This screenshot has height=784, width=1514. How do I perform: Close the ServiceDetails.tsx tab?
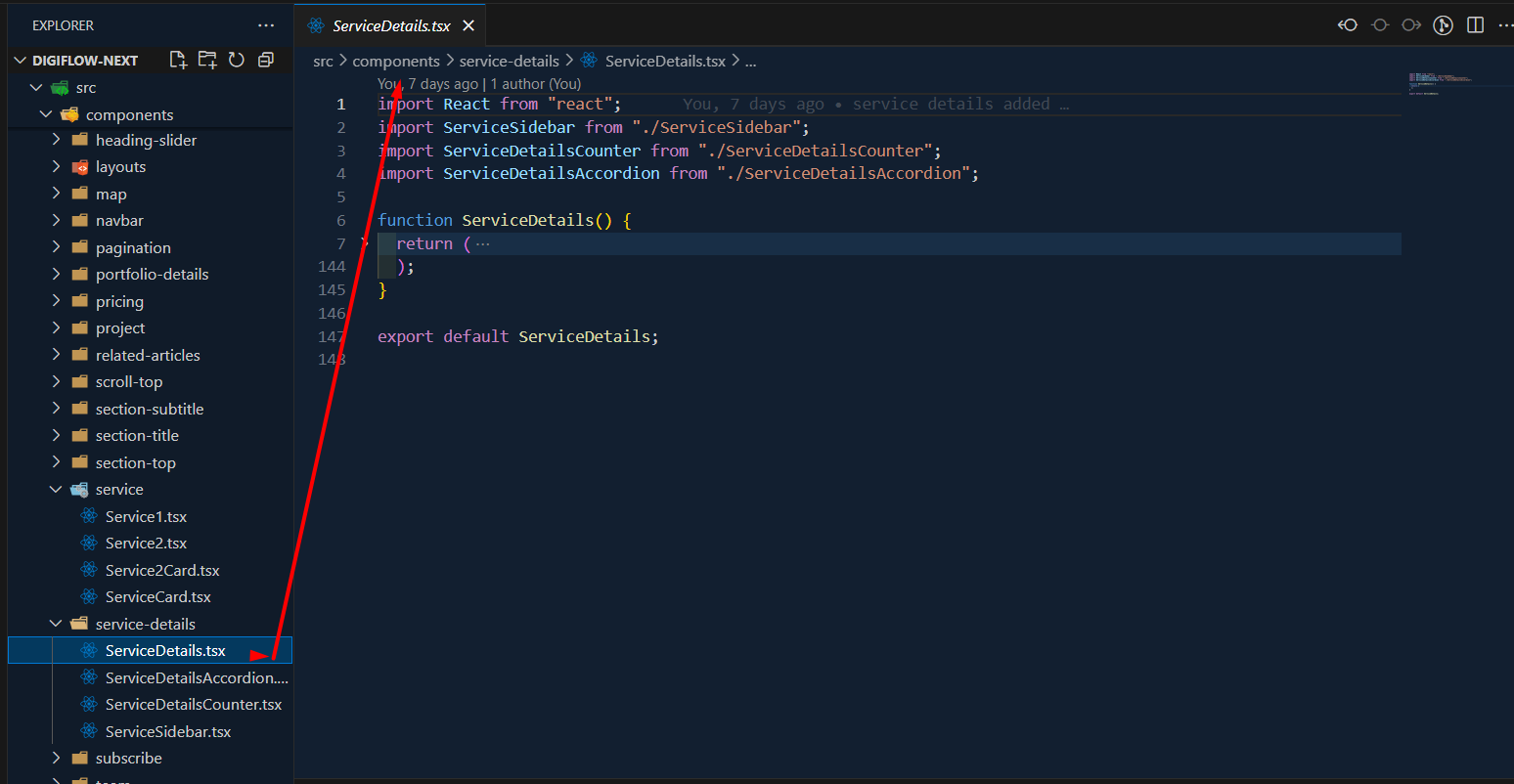click(x=468, y=25)
